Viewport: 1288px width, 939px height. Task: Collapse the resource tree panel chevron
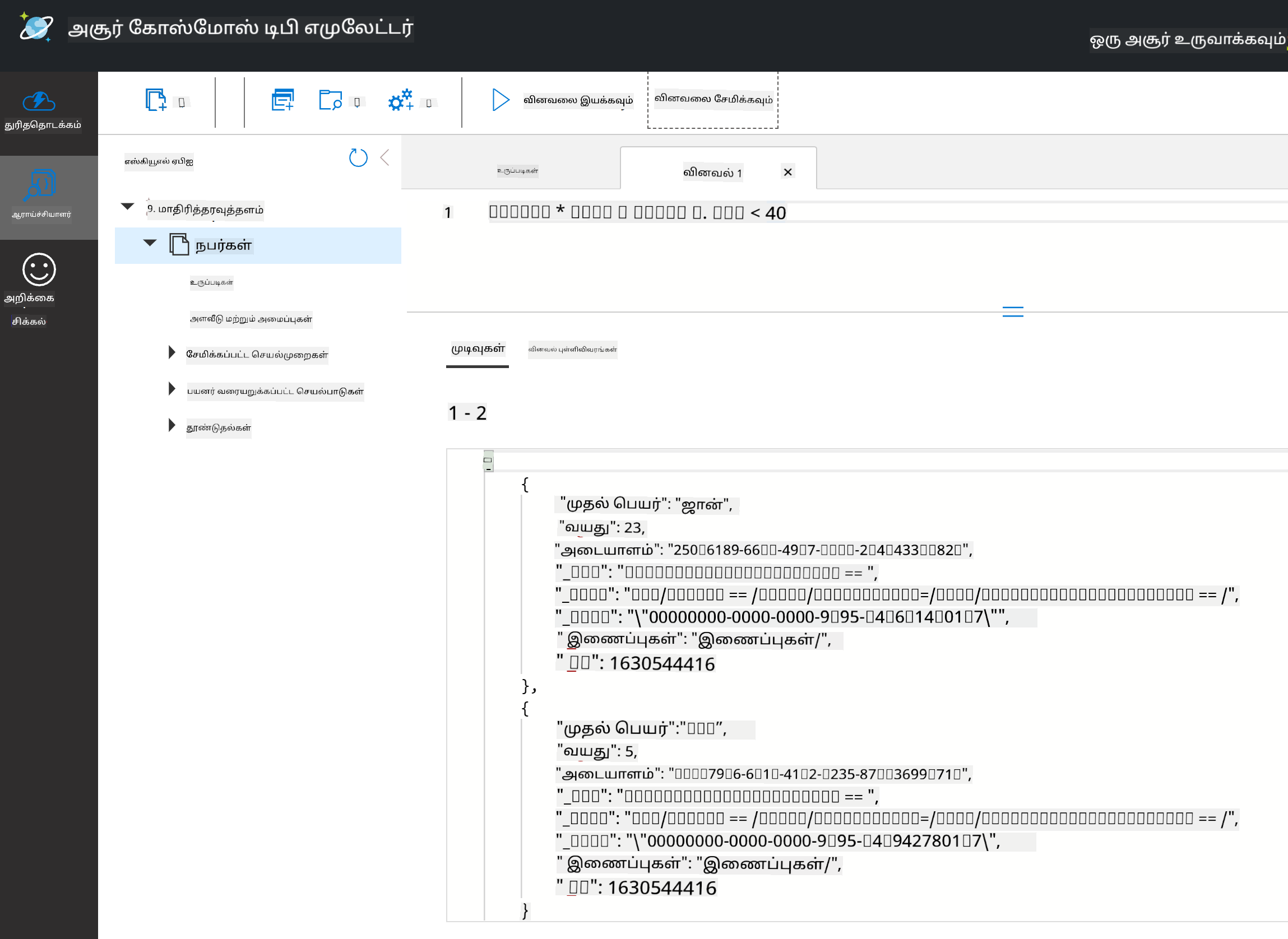coord(385,157)
